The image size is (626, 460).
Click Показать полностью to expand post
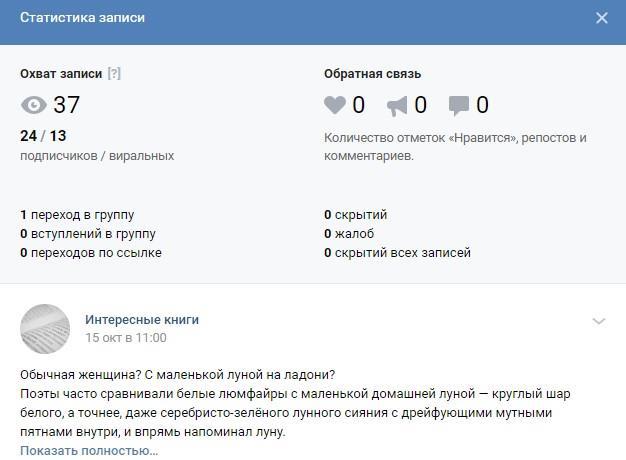[89, 451]
